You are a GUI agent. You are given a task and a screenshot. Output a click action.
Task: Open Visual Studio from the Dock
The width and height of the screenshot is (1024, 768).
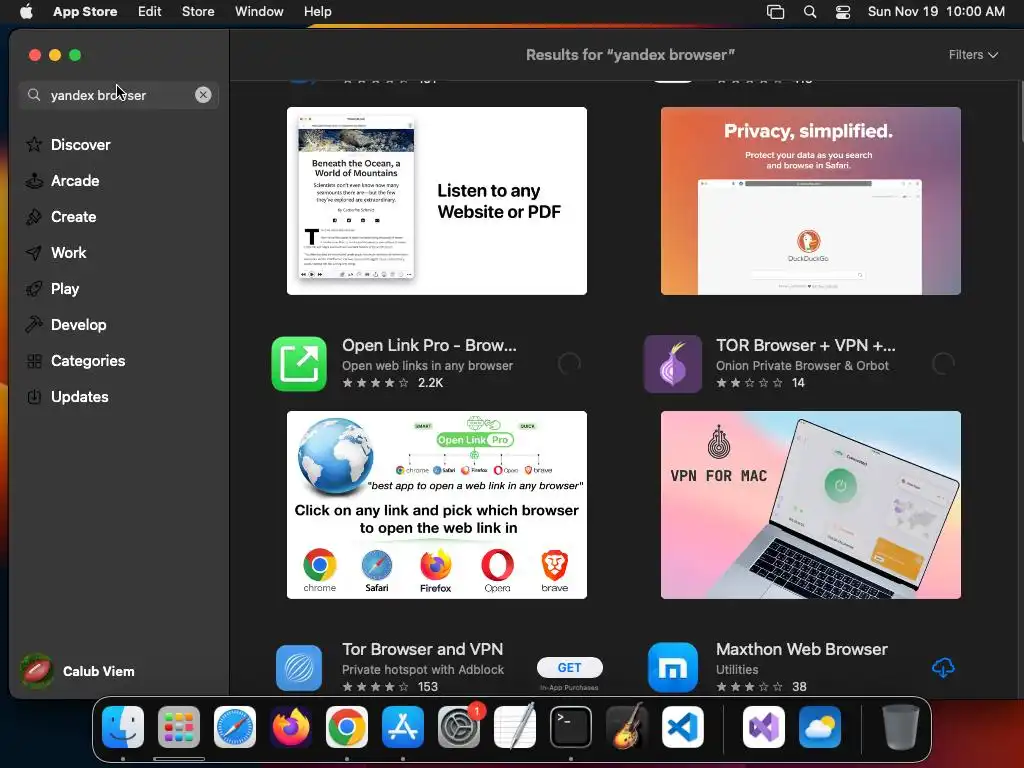pos(764,727)
